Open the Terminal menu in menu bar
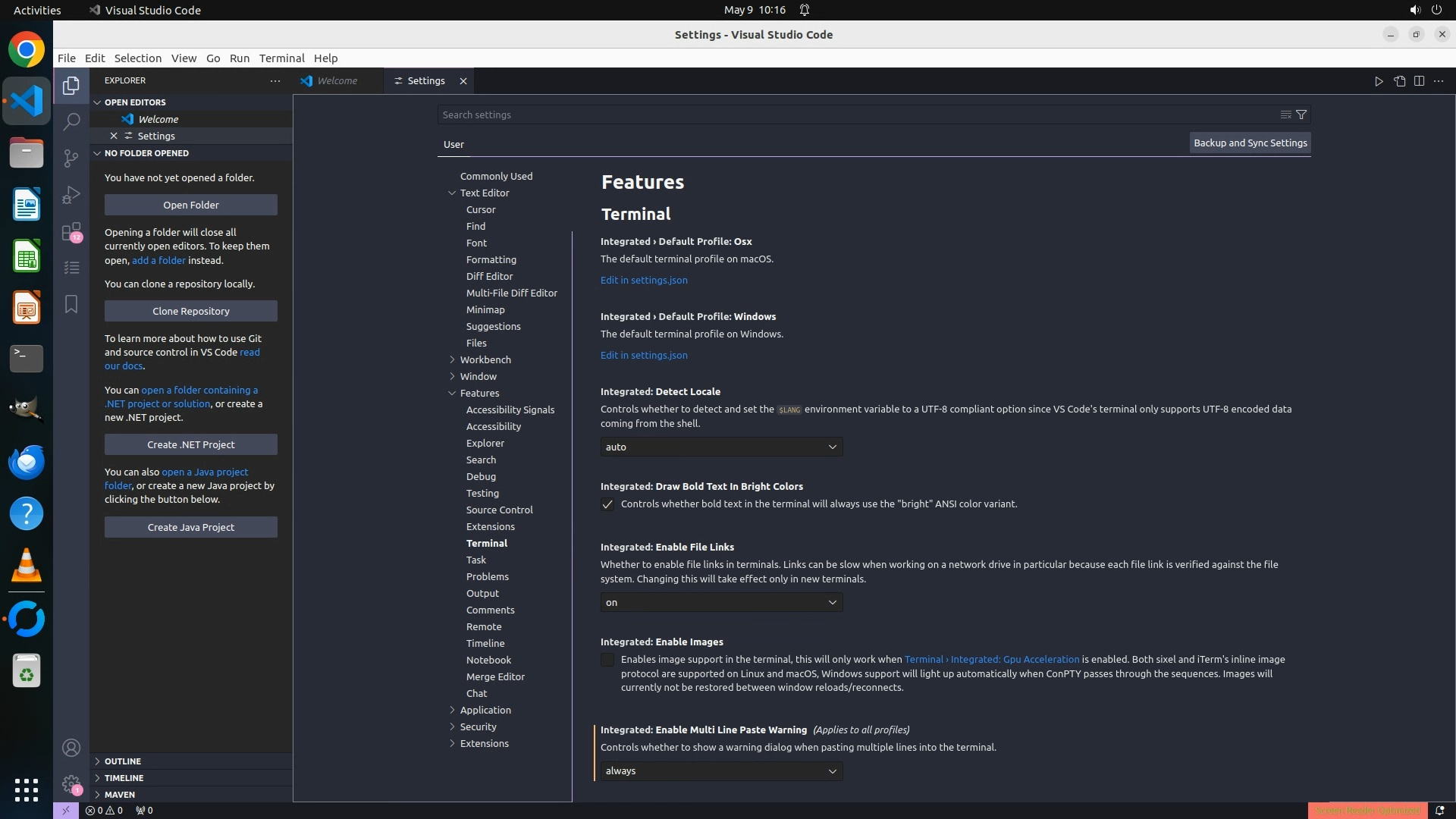The width and height of the screenshot is (1456, 819). click(281, 58)
